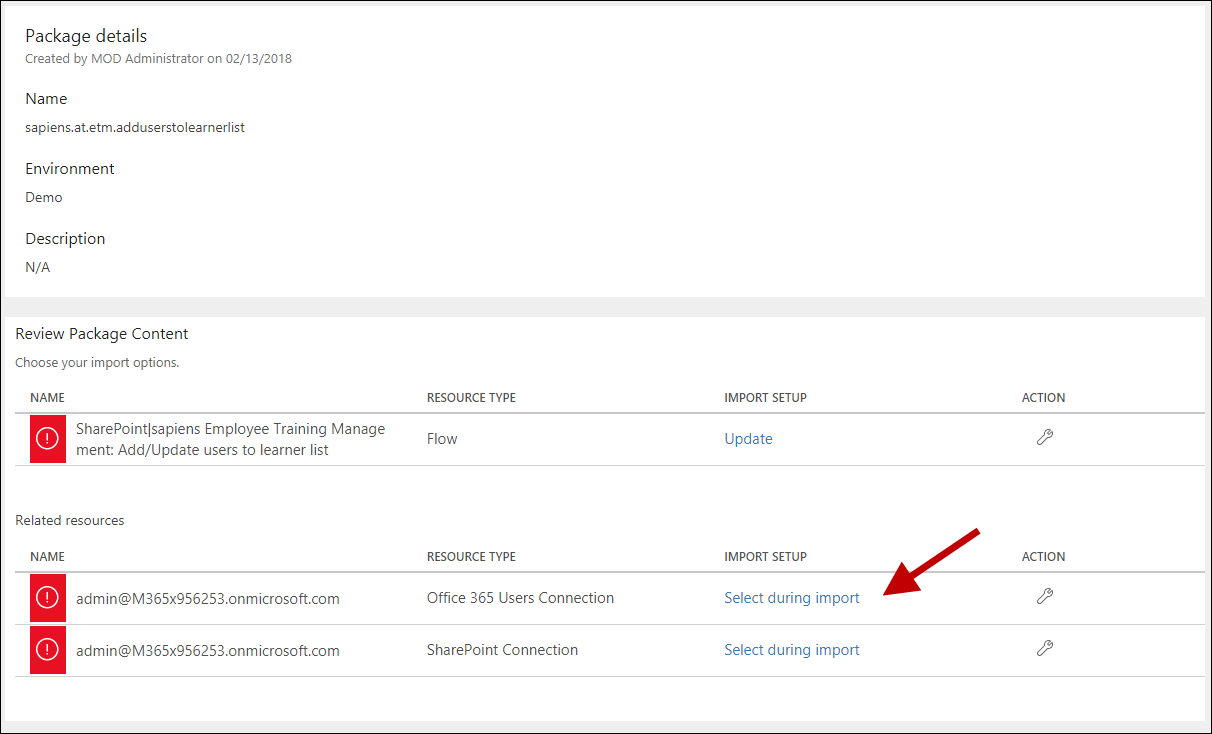1212x734 pixels.
Task: Open wrench action for the Flow resource
Action: 1045,437
